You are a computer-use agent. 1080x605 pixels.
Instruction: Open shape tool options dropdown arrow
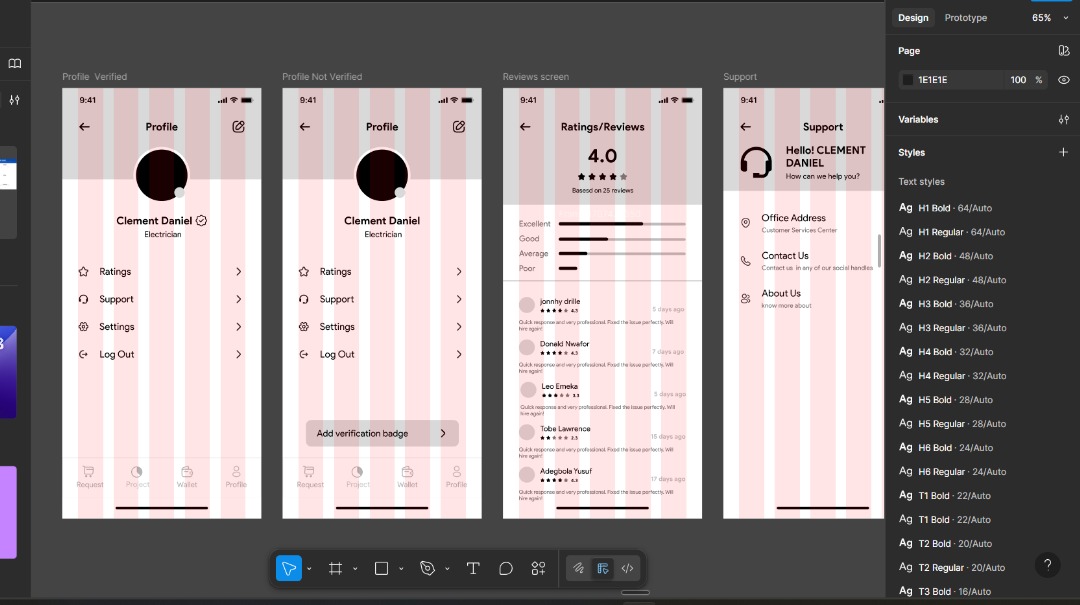tap(401, 568)
